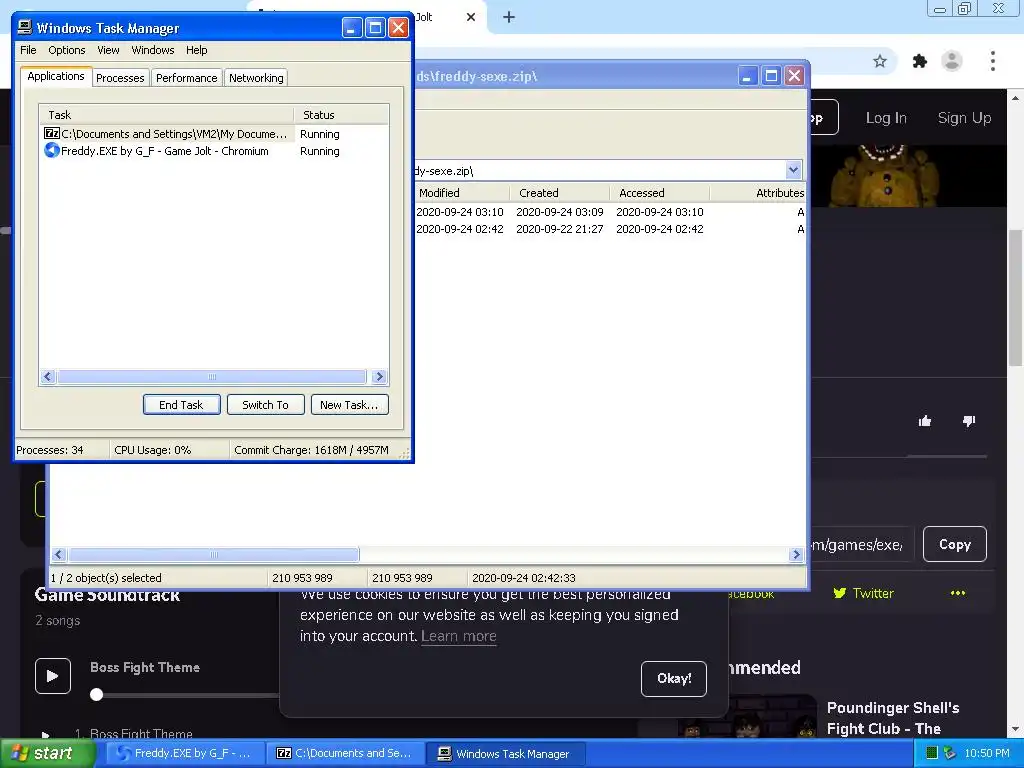The height and width of the screenshot is (768, 1024).
Task: Click the task list left scroll arrow
Action: coord(48,377)
